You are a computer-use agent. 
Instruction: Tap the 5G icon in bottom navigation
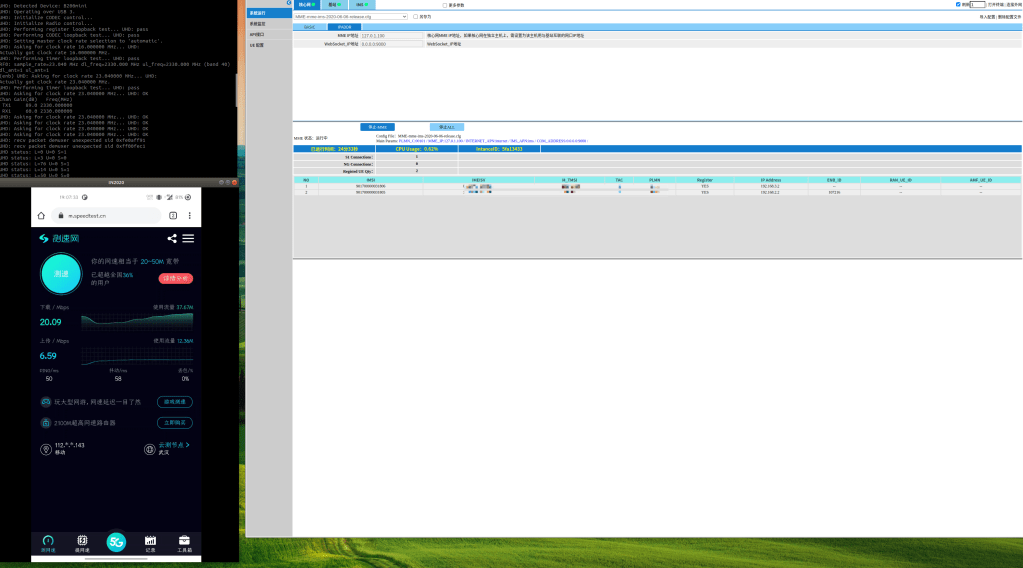pos(116,542)
